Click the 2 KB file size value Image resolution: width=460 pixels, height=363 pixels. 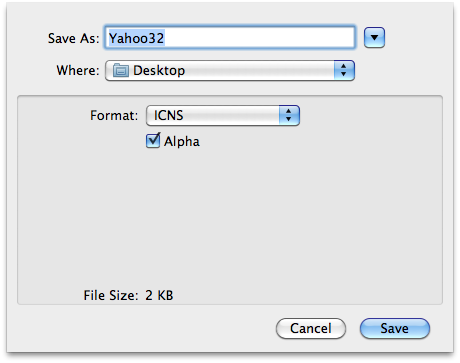159,295
